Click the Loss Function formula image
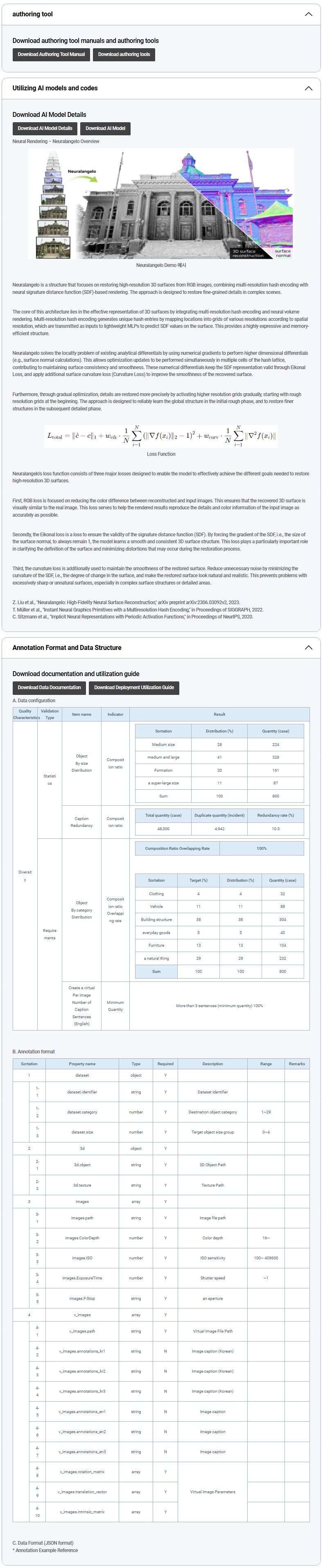Viewport: 323px width, 1568px height. pos(161,436)
